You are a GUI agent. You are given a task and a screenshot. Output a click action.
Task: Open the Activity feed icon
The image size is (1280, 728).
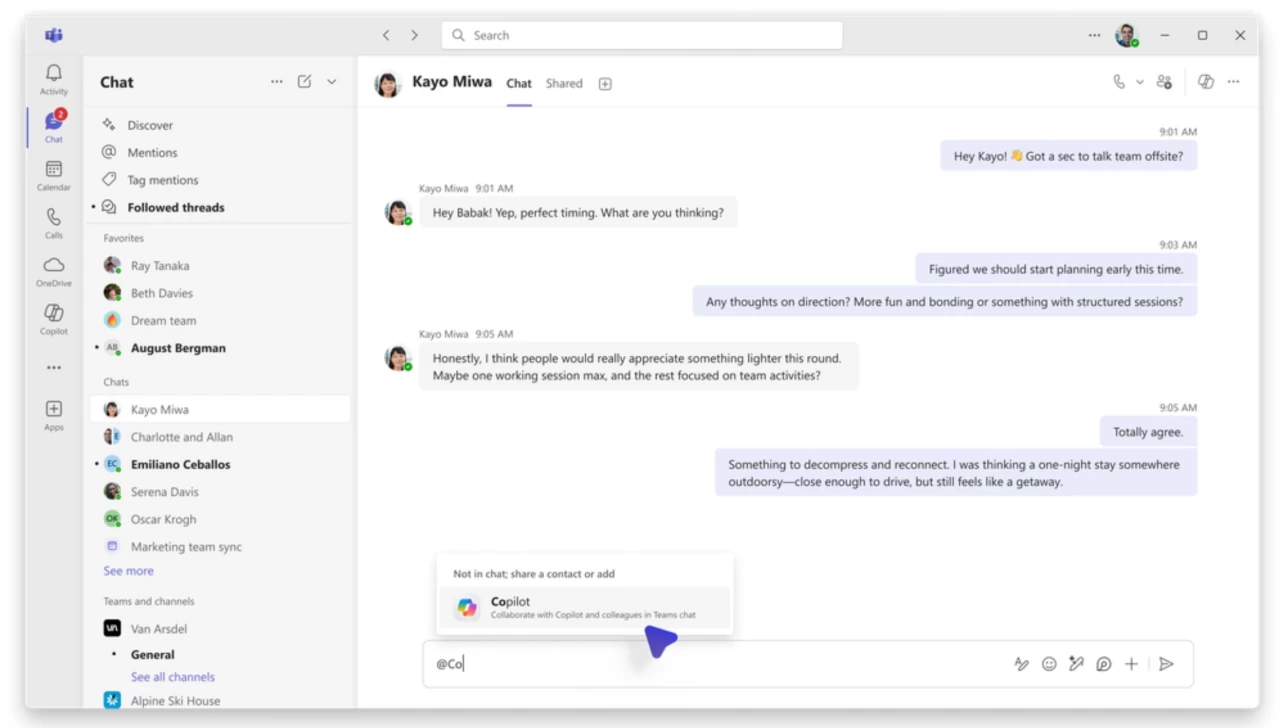tap(53, 75)
